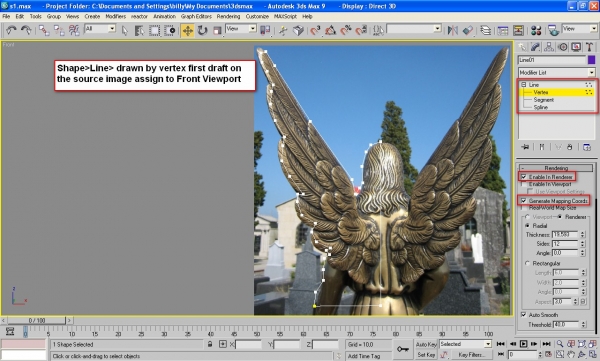The width and height of the screenshot is (600, 361).
Task: Select the Bind to Space Warp tool
Action: pyautogui.click(x=74, y=30)
